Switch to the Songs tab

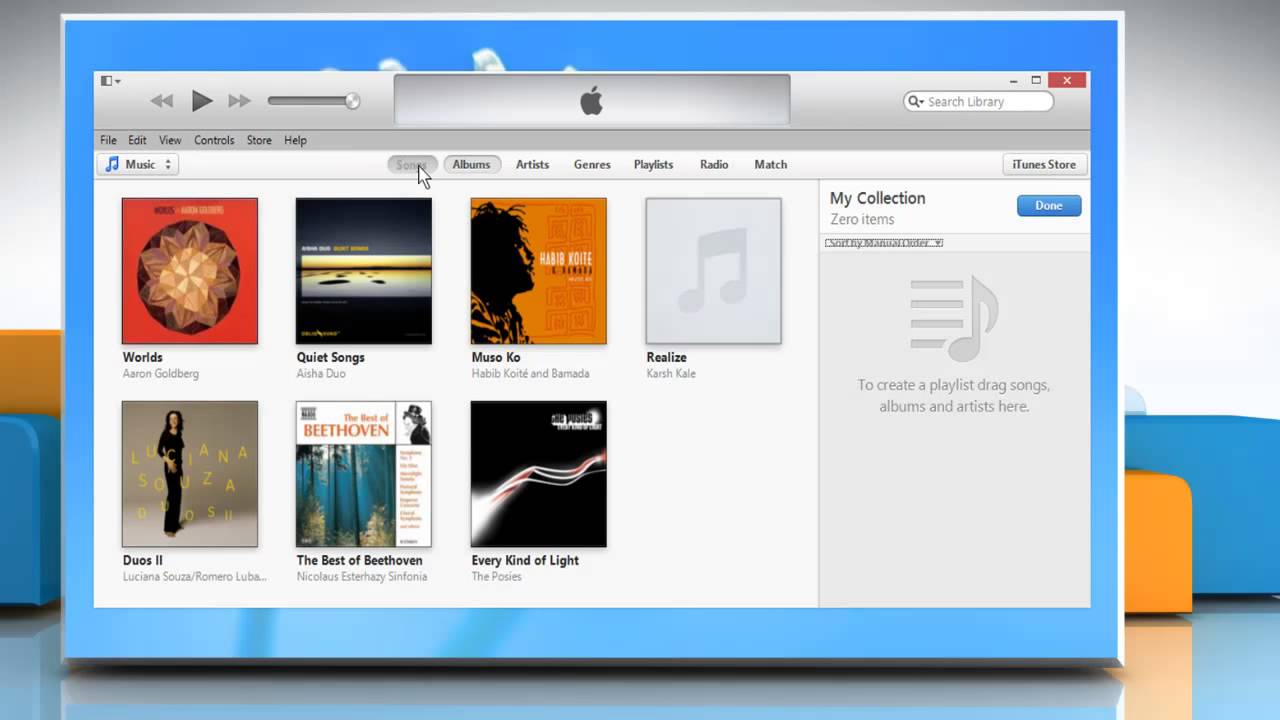pyautogui.click(x=411, y=164)
